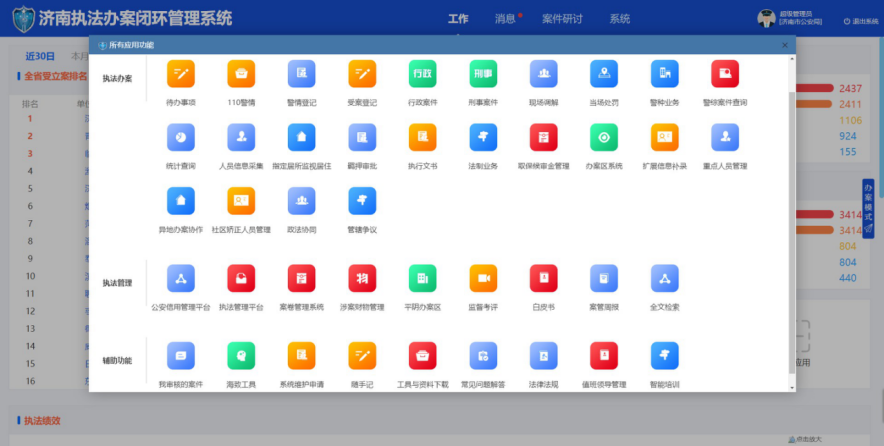Open the 办案区系统 icon
884x446 pixels.
tap(604, 138)
